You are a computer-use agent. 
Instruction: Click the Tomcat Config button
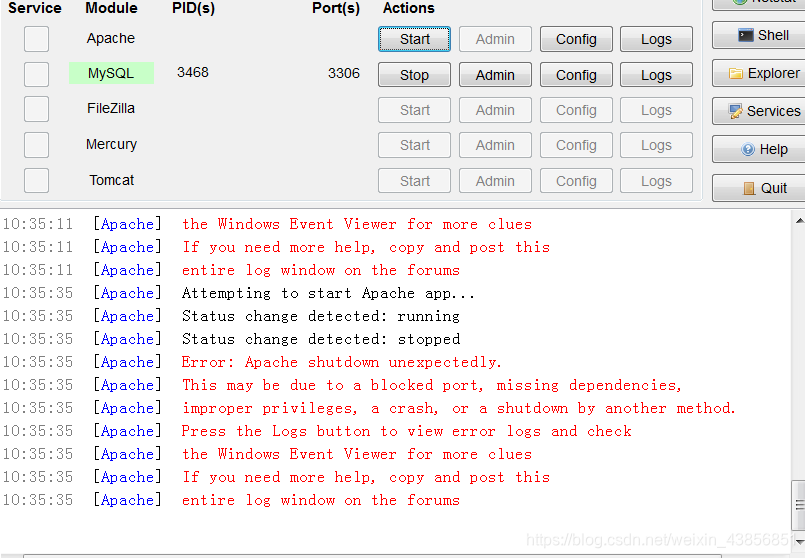pyautogui.click(x=576, y=181)
